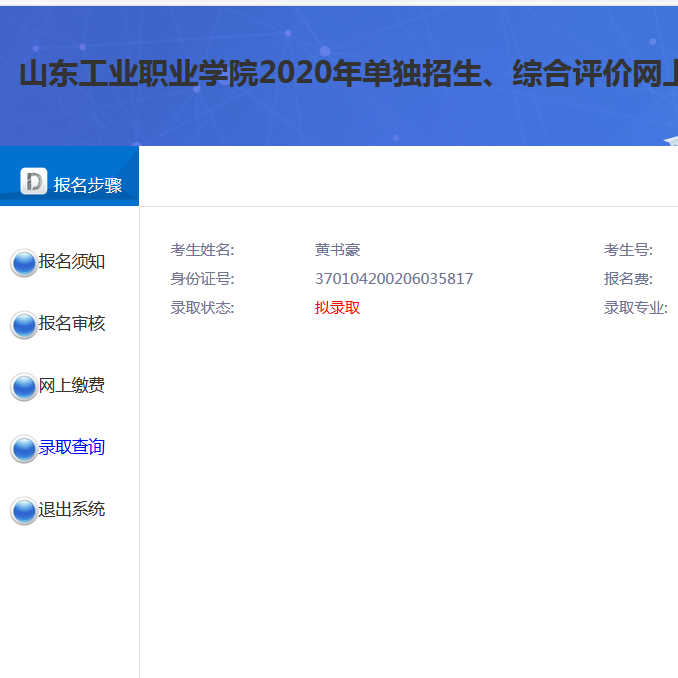Click the 报名费: label

[x=628, y=279]
